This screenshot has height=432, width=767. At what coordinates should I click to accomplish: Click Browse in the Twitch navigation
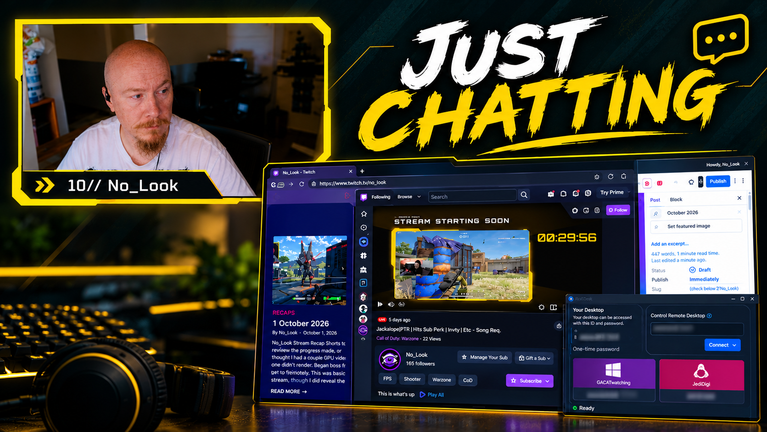(x=405, y=197)
